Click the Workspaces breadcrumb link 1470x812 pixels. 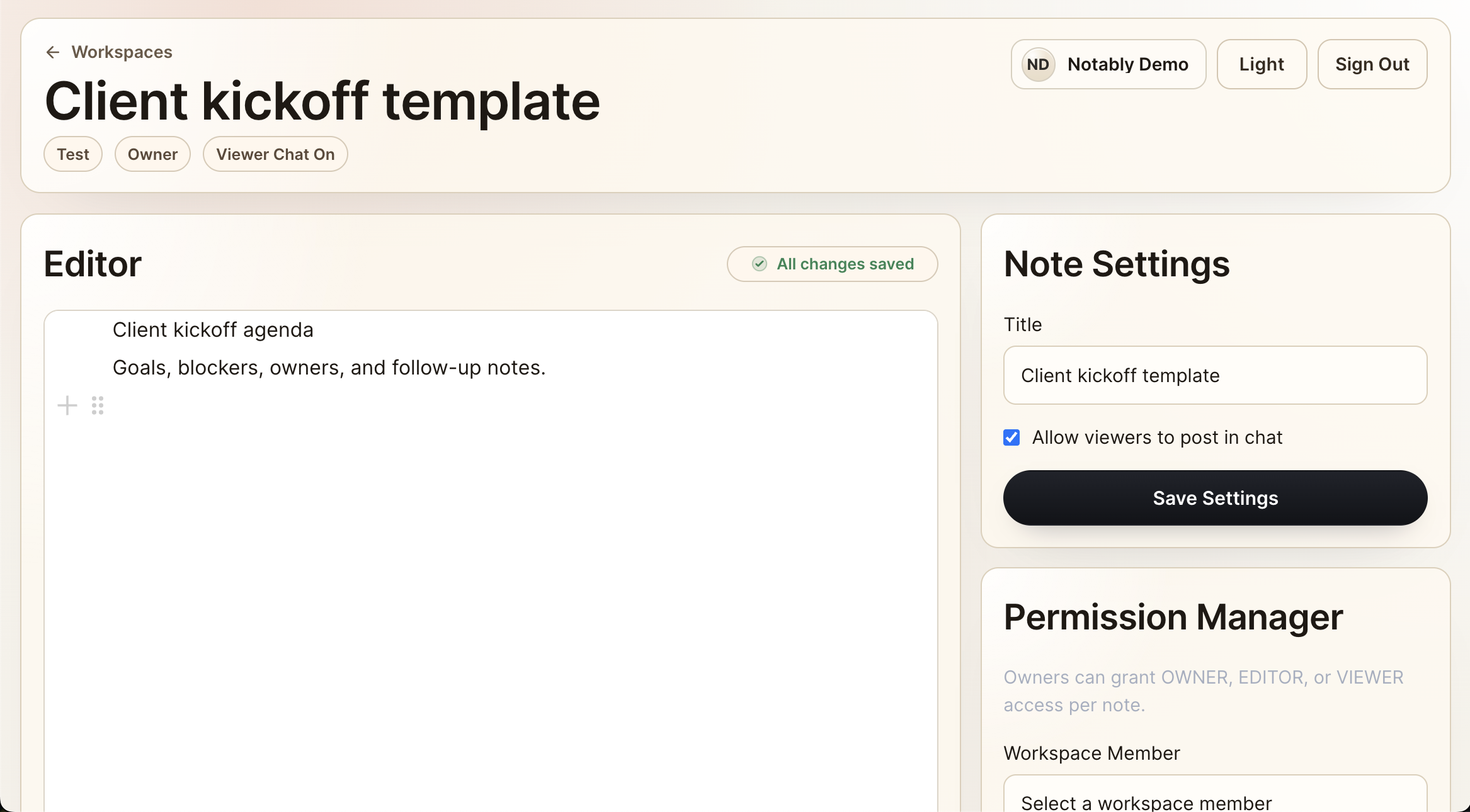pos(122,52)
